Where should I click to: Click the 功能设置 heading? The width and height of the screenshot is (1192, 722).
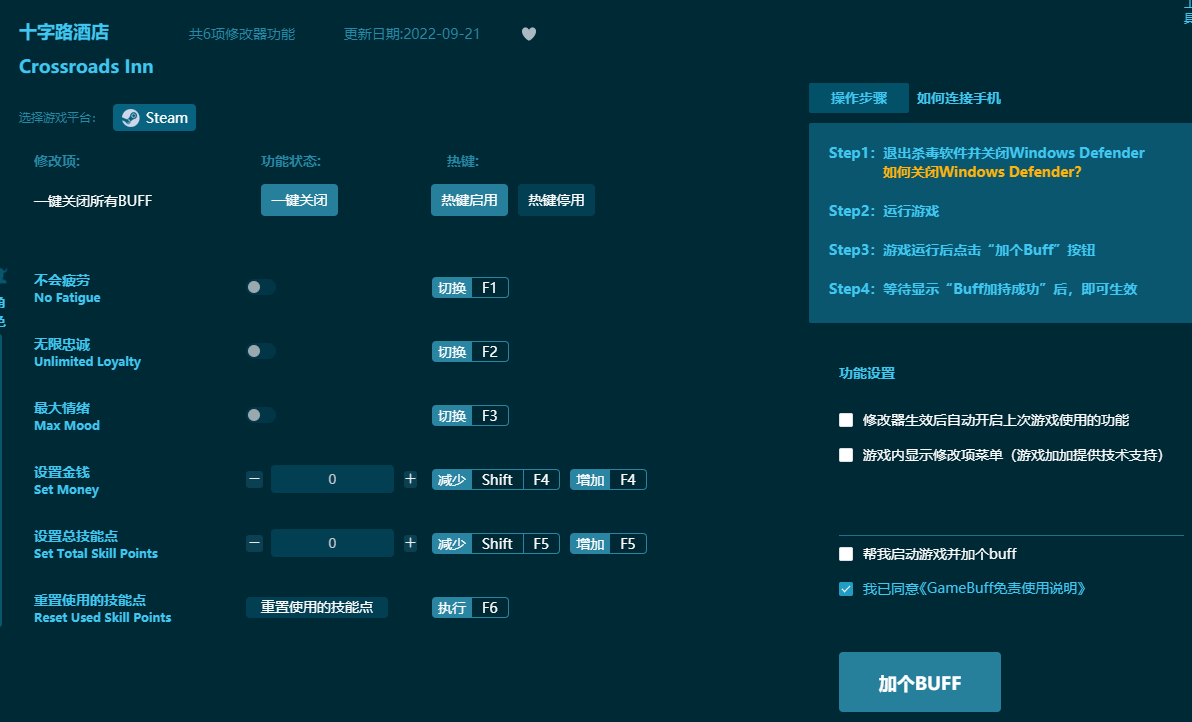[x=867, y=373]
